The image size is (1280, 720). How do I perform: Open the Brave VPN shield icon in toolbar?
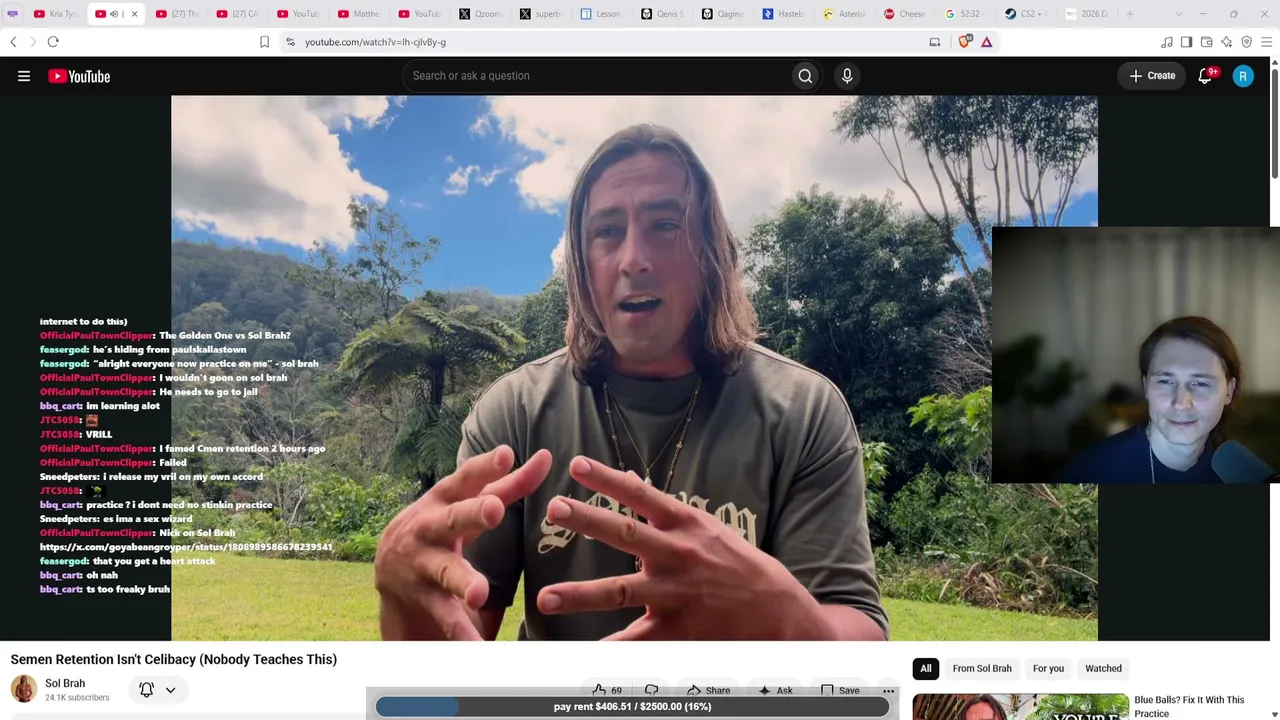point(1246,42)
